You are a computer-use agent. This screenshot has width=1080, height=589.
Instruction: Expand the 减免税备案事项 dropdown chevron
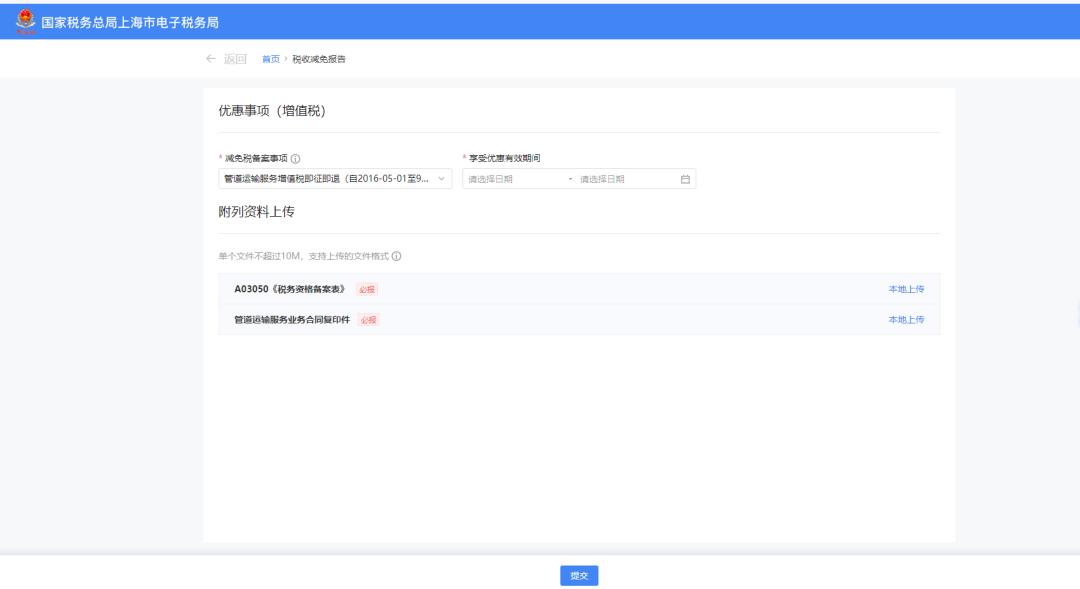(441, 179)
